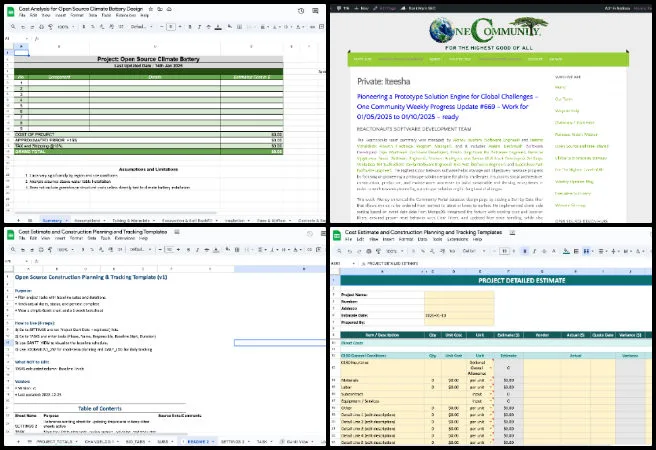Click Bold in Climate Battery sheet toolbar

[x=185, y=27]
